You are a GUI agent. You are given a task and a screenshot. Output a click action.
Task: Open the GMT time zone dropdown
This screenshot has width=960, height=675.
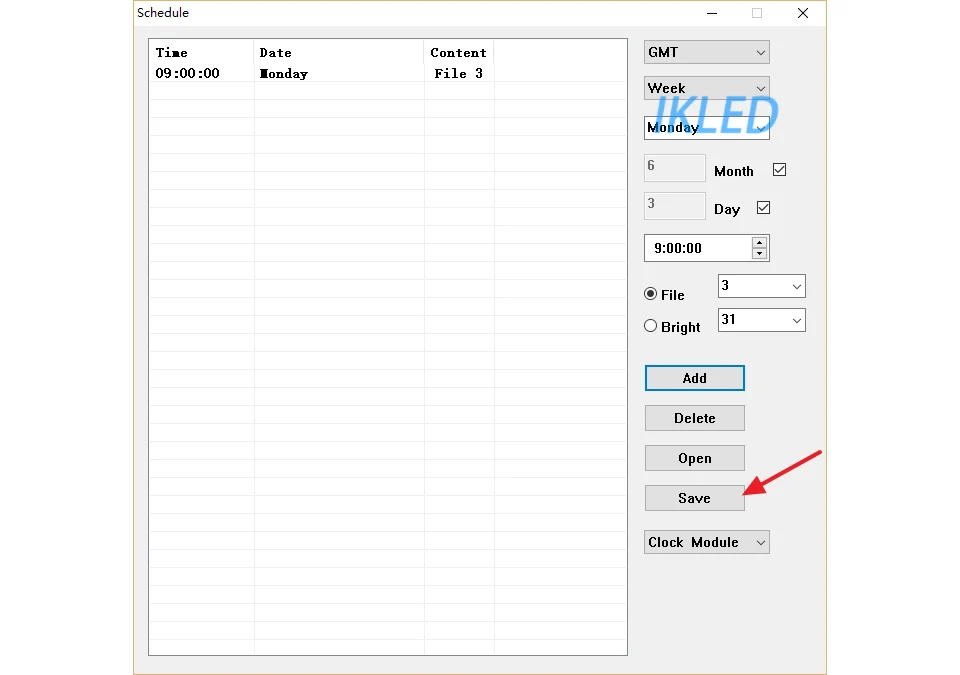click(707, 52)
